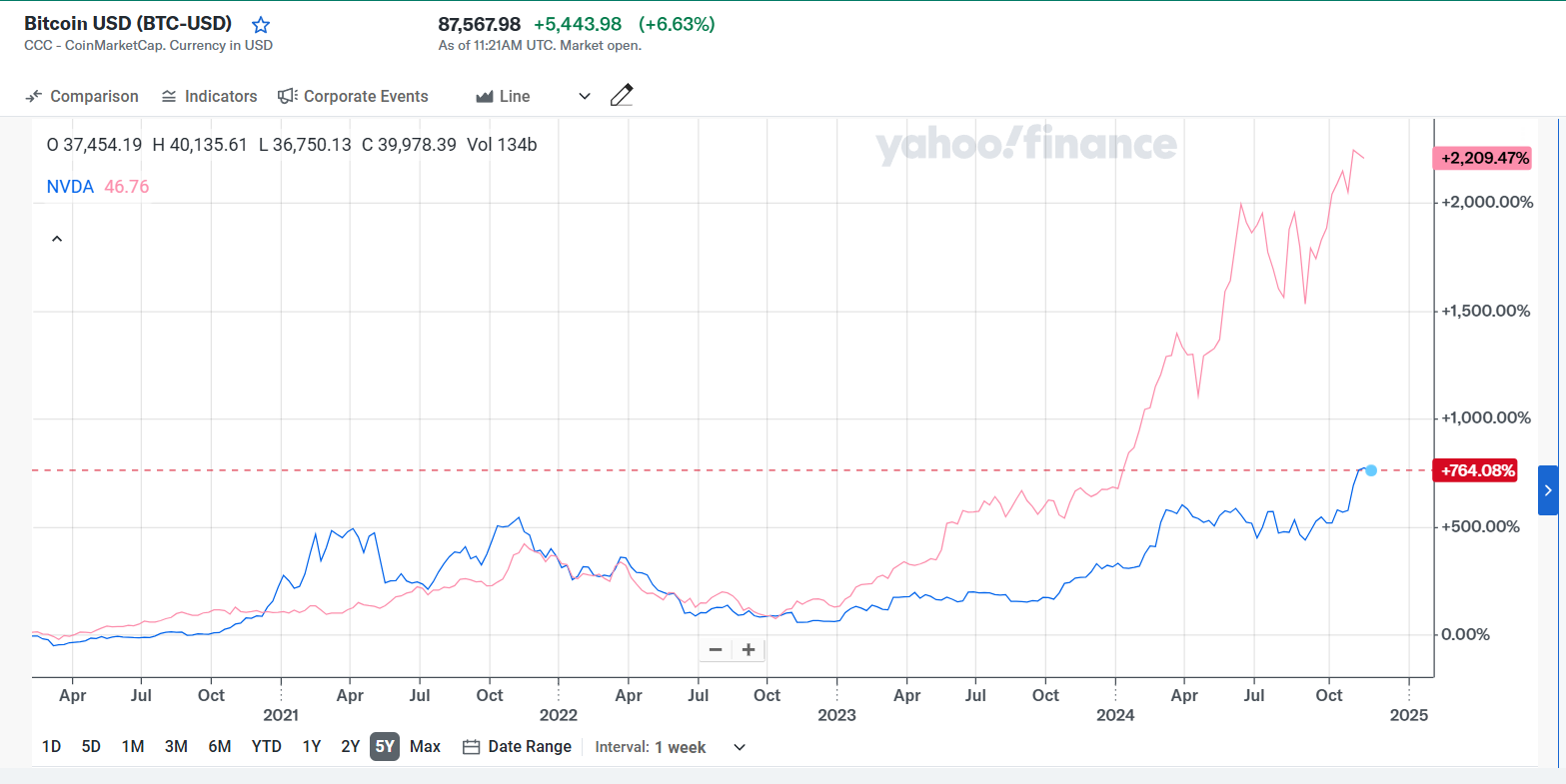This screenshot has height=784, width=1566.
Task: Click the 2021 year label on axis
Action: [x=281, y=715]
